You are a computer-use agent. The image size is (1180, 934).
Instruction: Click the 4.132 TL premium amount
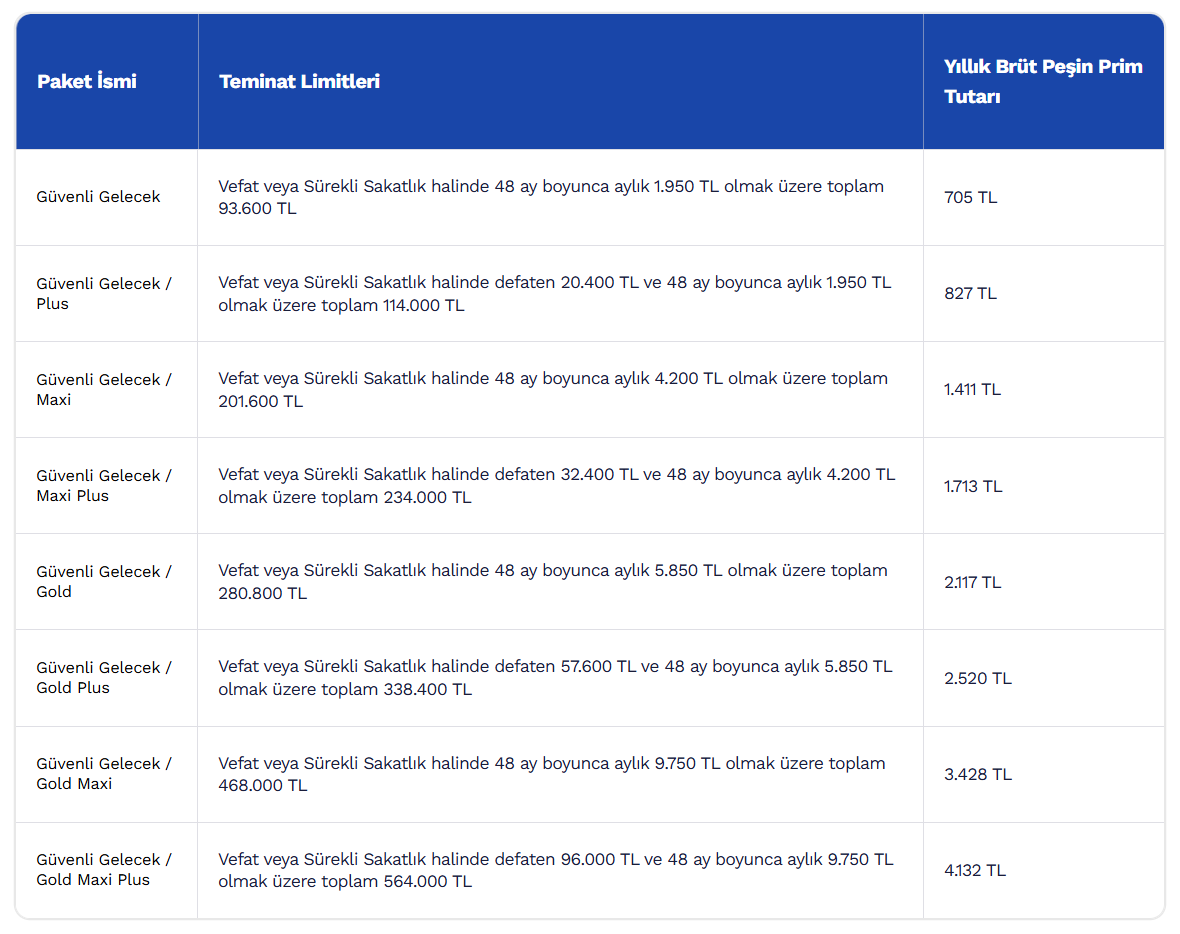974,871
